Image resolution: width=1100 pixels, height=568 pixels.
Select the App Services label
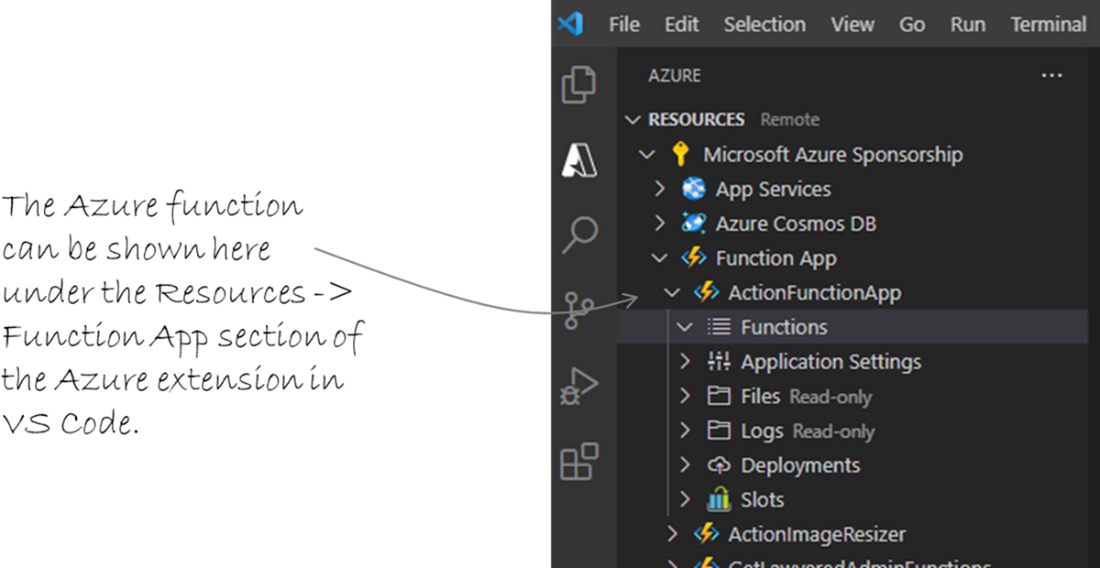[x=773, y=189]
